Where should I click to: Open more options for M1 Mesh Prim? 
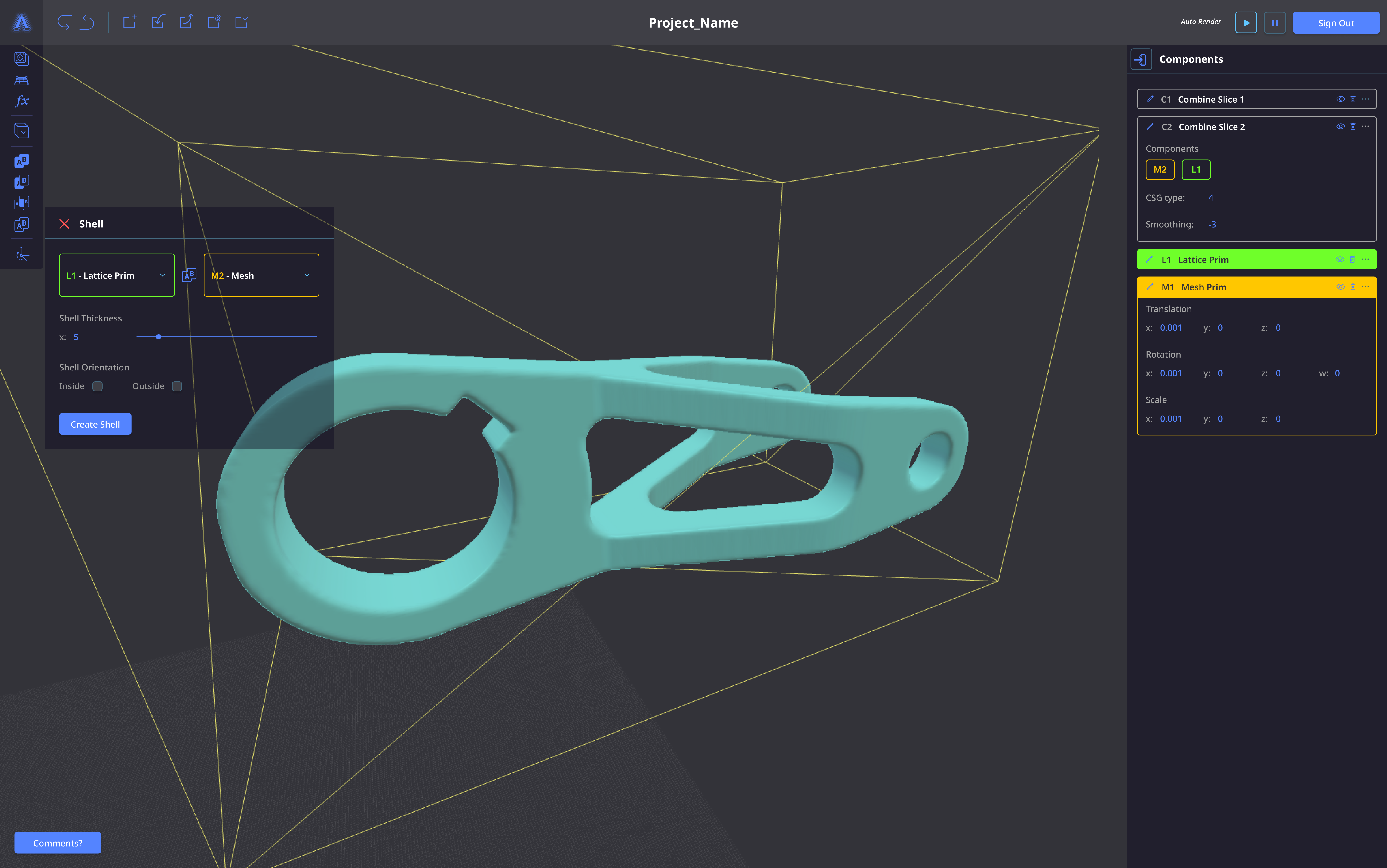click(1366, 287)
